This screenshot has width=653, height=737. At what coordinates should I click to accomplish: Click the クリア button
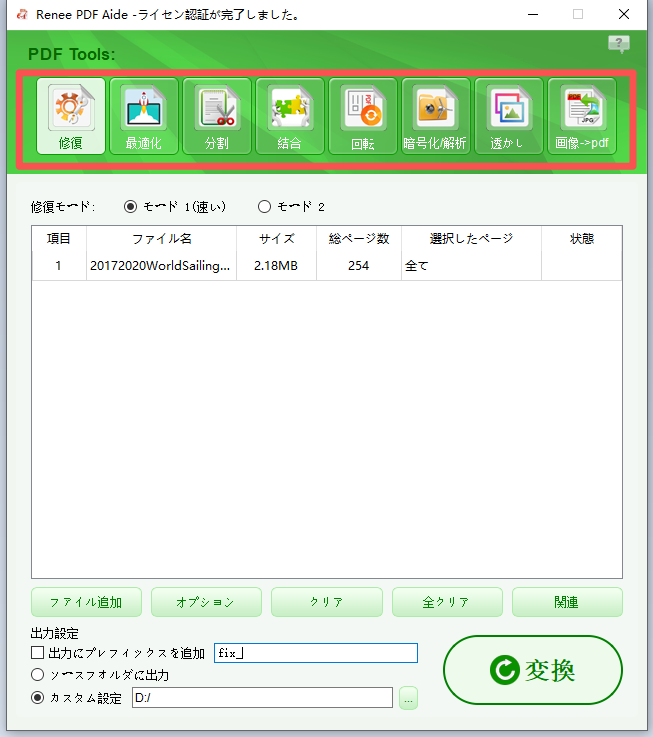pos(327,602)
